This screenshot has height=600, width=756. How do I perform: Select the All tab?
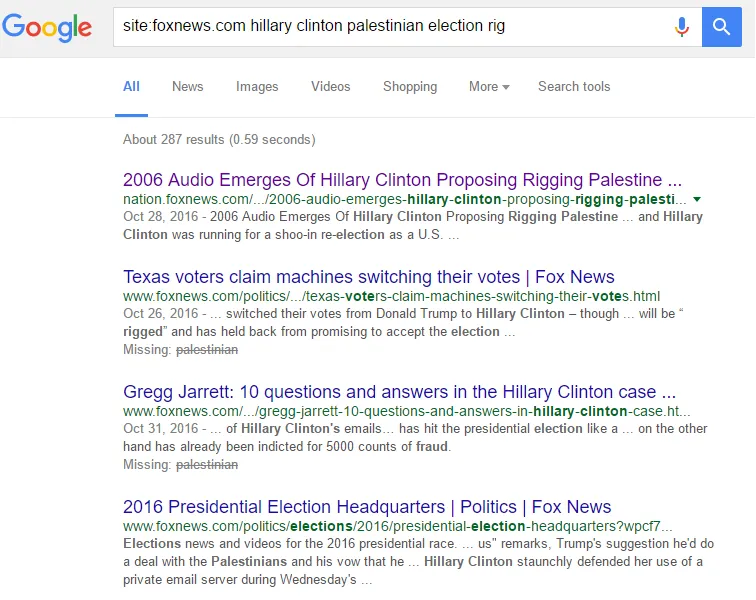pyautogui.click(x=131, y=87)
